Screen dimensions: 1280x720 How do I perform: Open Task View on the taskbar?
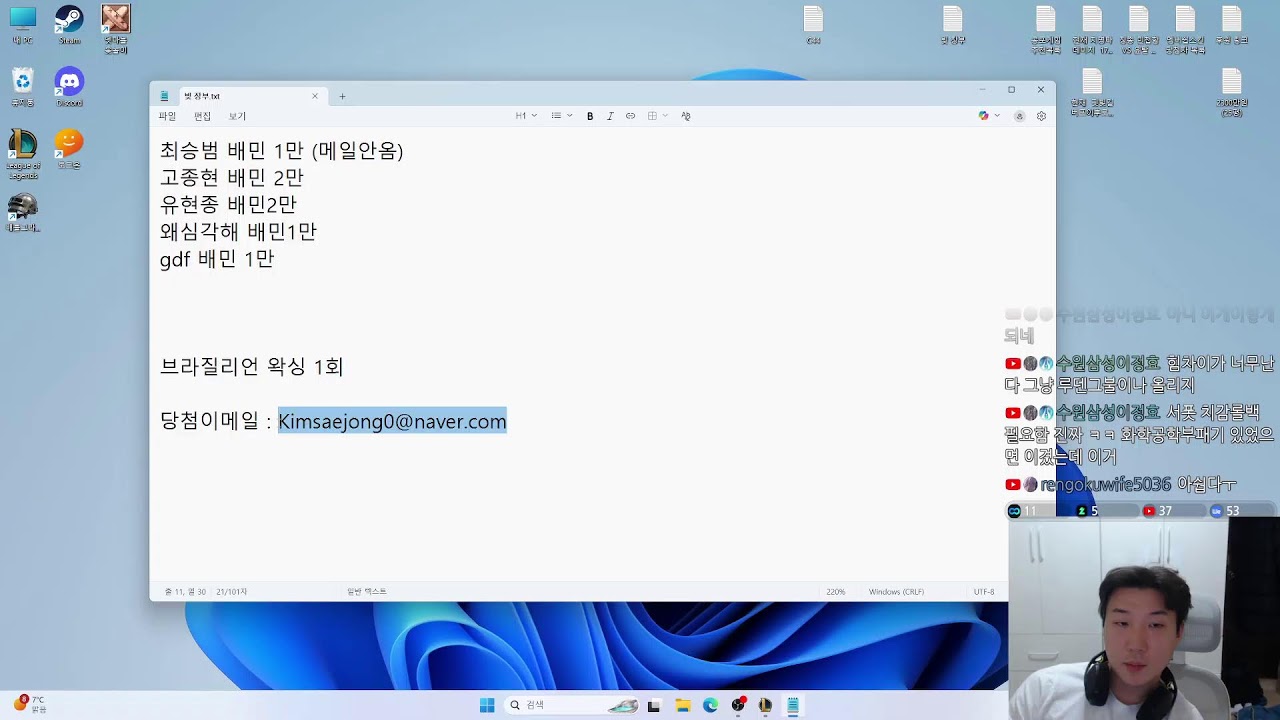tap(654, 705)
